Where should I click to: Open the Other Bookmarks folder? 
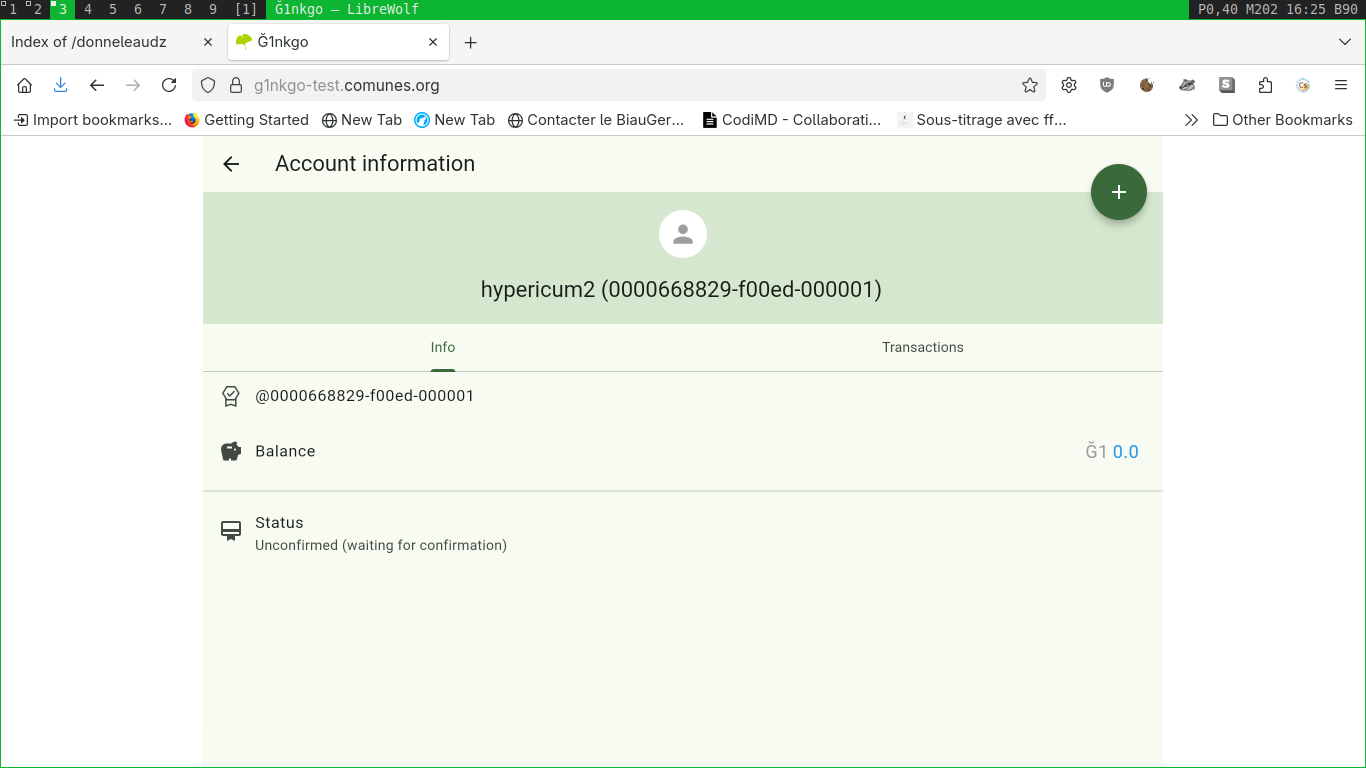1282,120
